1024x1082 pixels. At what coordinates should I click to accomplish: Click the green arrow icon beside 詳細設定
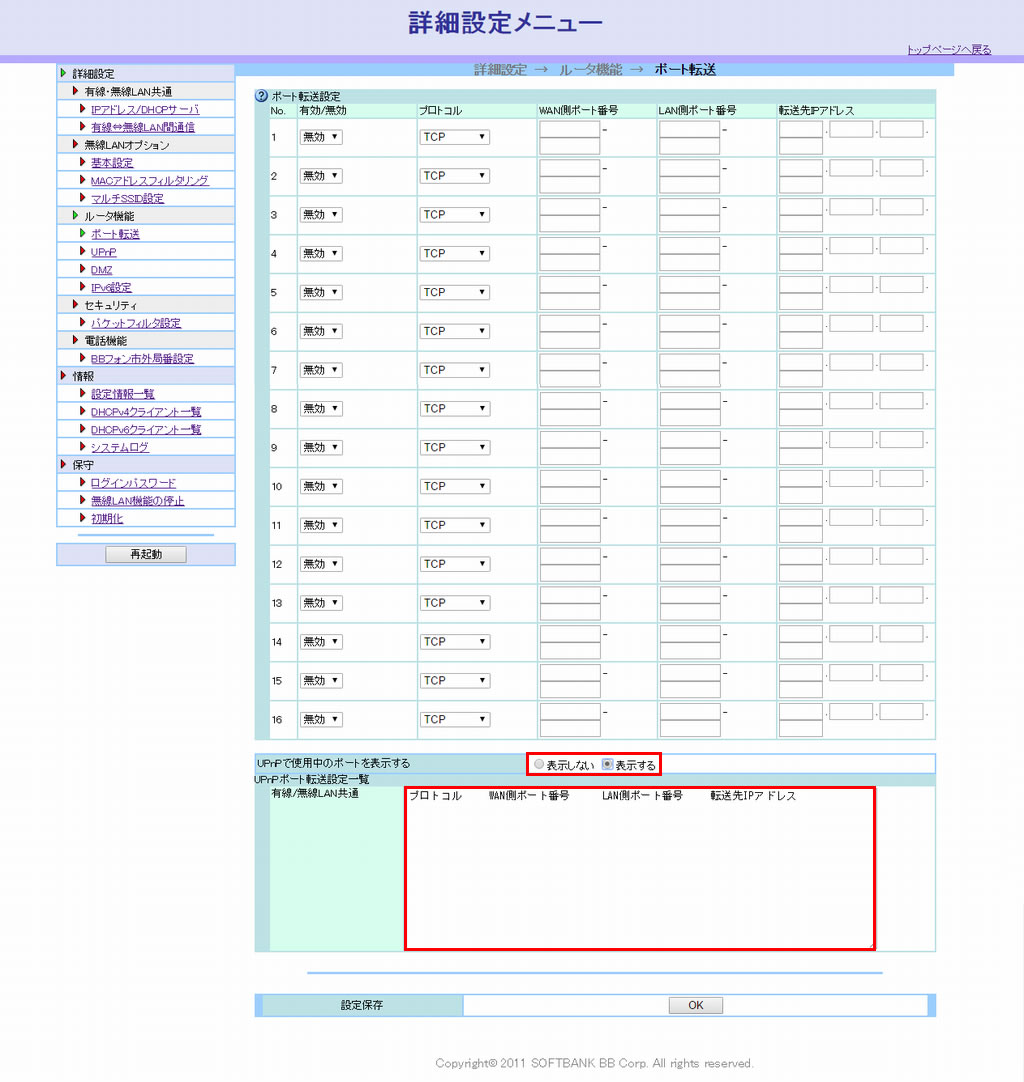[x=64, y=74]
